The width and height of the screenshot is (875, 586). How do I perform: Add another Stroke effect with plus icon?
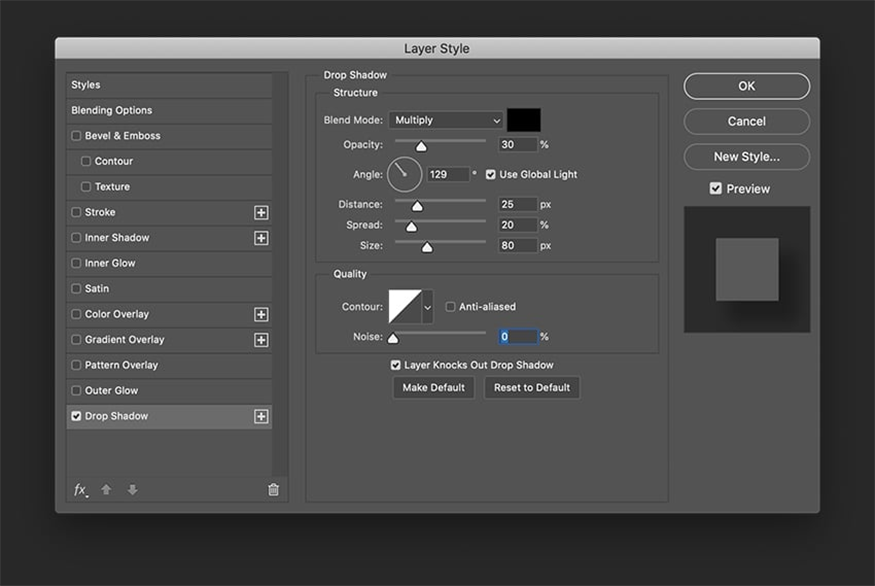[261, 212]
